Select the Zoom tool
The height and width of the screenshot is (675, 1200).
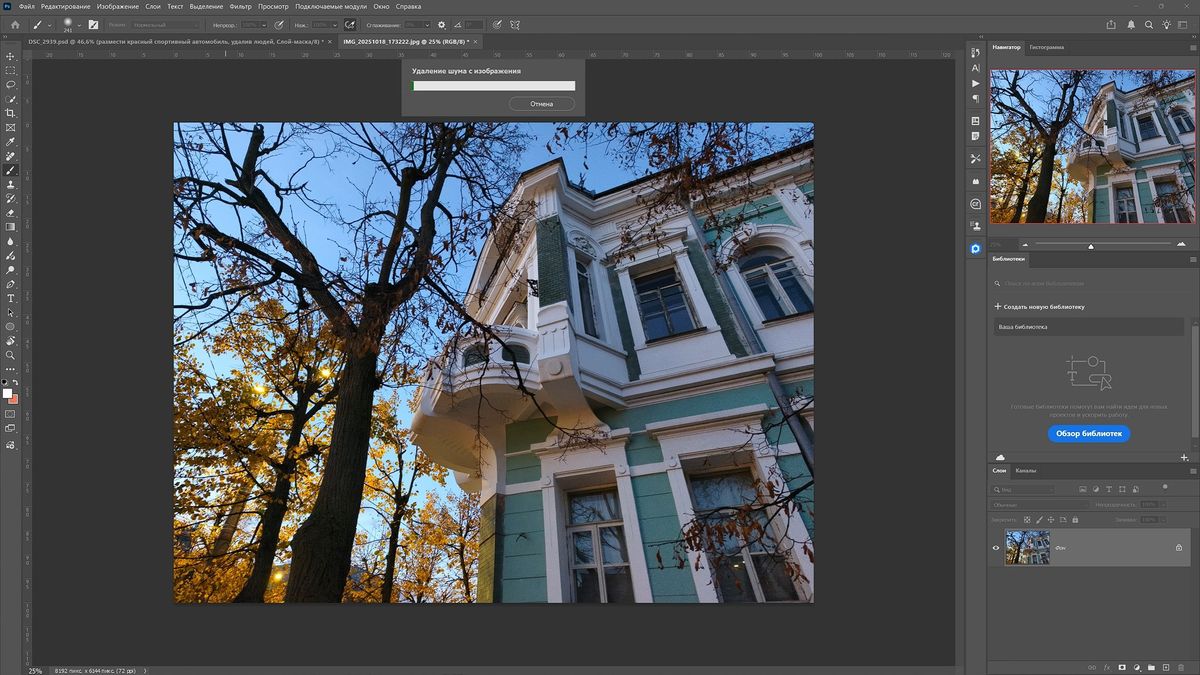(x=11, y=353)
